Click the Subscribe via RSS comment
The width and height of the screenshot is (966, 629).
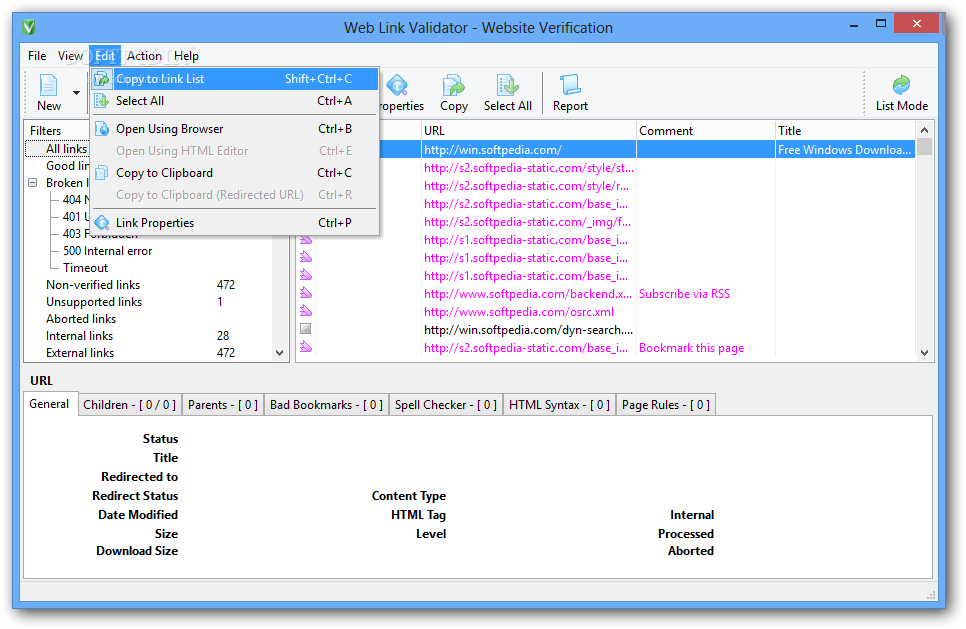[684, 294]
